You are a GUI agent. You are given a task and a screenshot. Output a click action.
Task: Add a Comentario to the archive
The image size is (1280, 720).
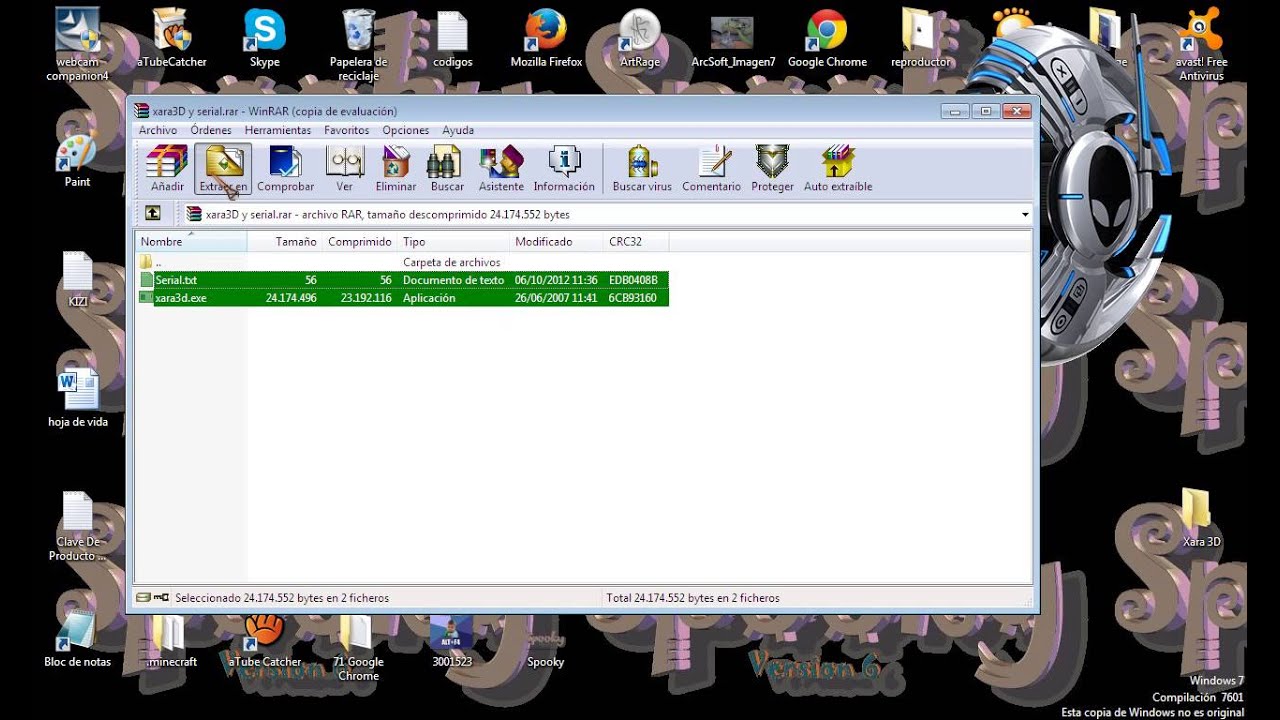click(x=712, y=169)
